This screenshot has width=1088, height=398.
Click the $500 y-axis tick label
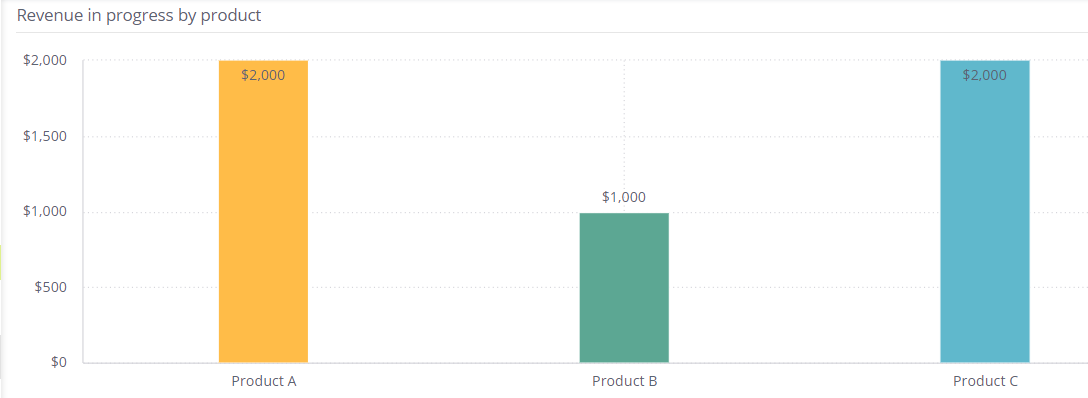click(51, 287)
